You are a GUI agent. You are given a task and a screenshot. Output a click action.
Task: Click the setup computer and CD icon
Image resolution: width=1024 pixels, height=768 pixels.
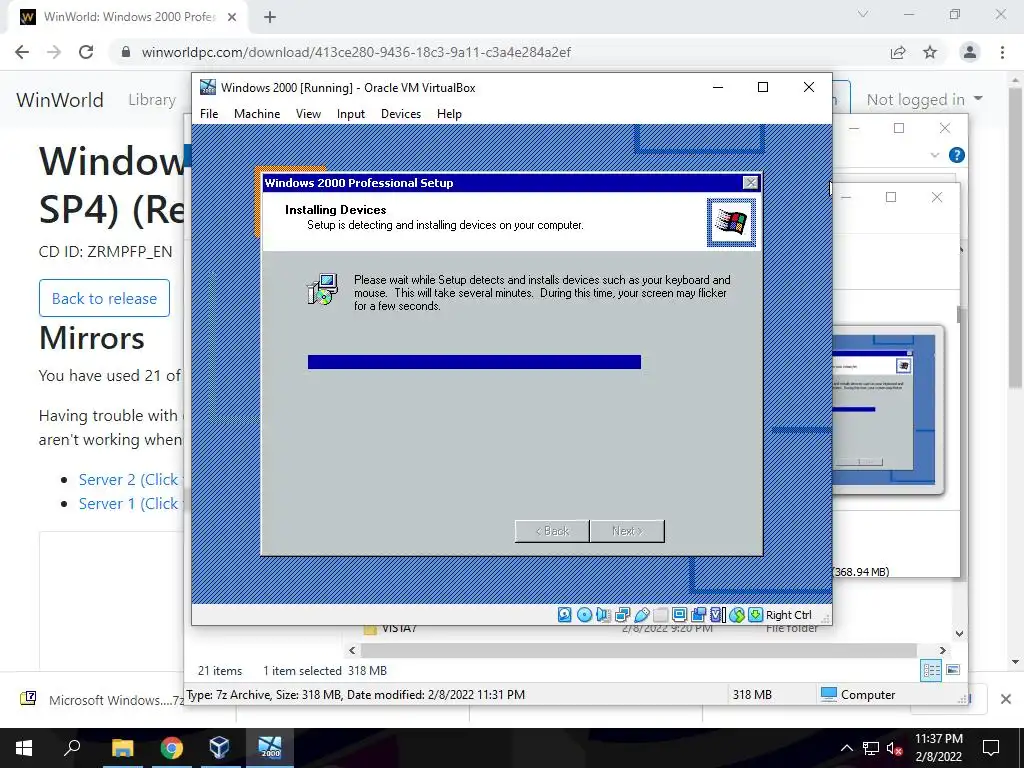(323, 290)
